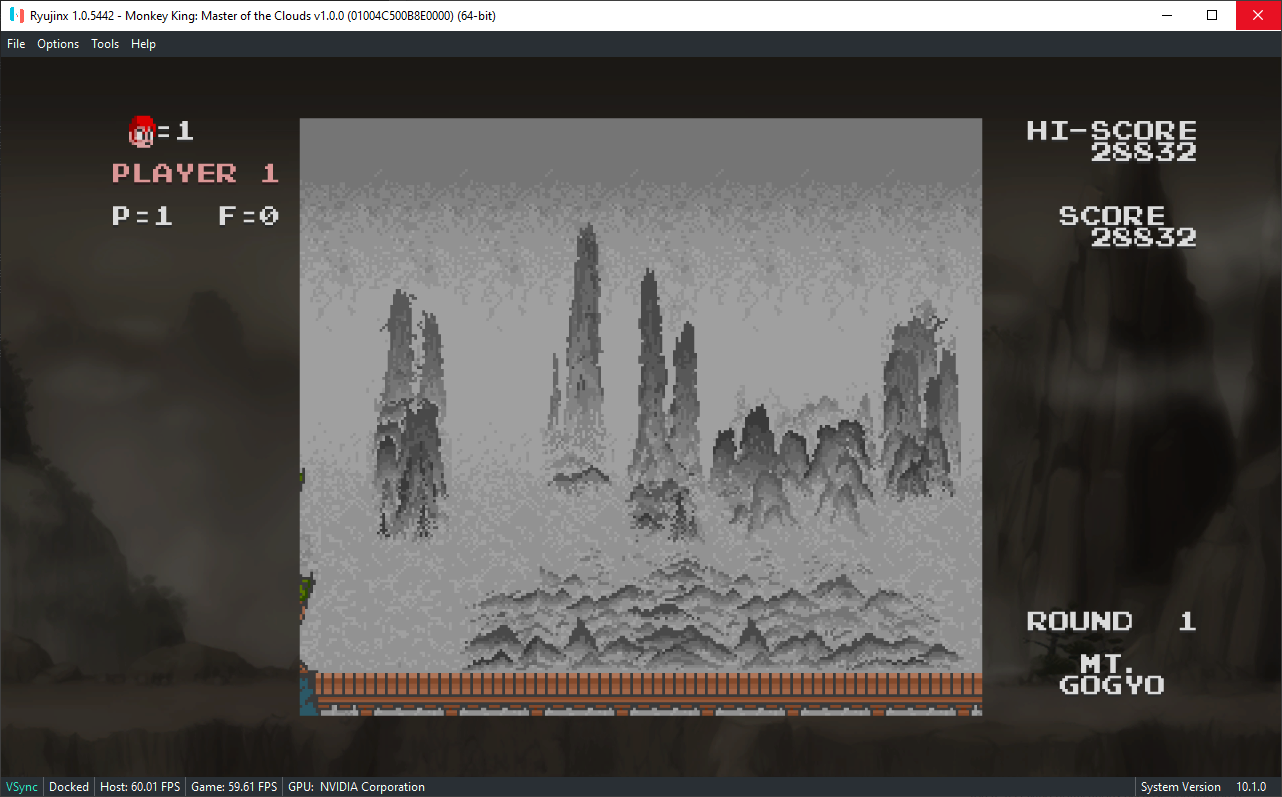Click the System Version indicator in the status bar

click(x=1180, y=786)
